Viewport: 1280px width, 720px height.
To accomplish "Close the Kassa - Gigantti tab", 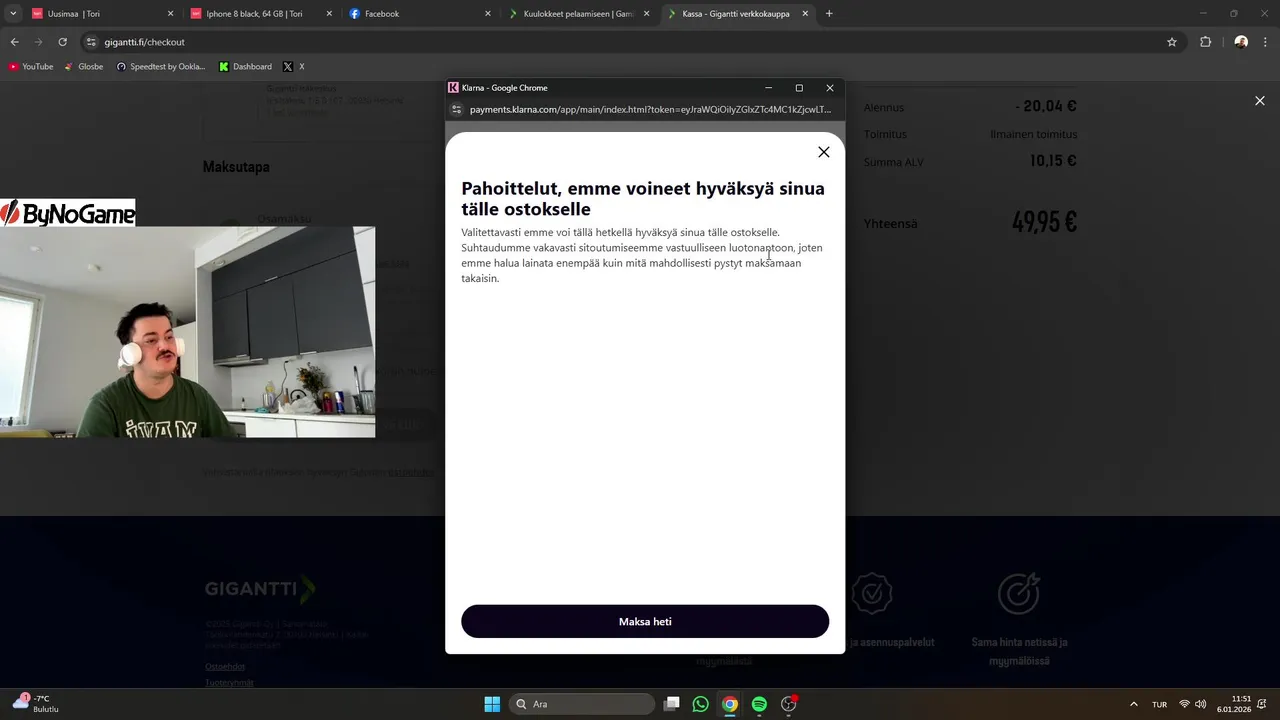I will tap(805, 14).
